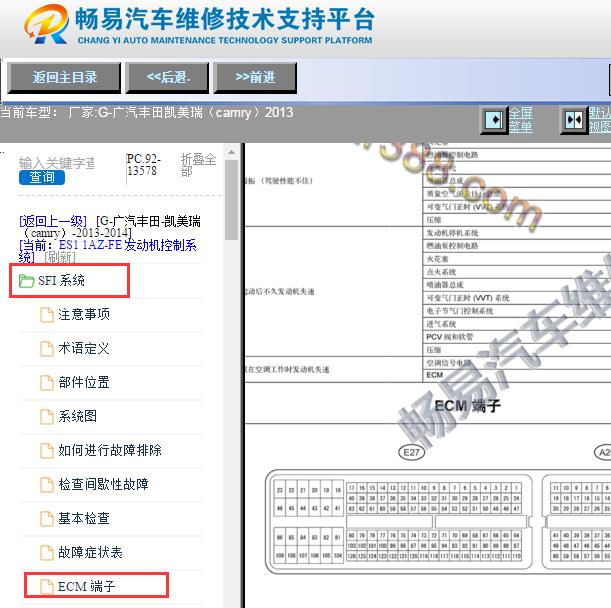Click the page icon beside 术语定义
This screenshot has width=611, height=608.
point(47,348)
